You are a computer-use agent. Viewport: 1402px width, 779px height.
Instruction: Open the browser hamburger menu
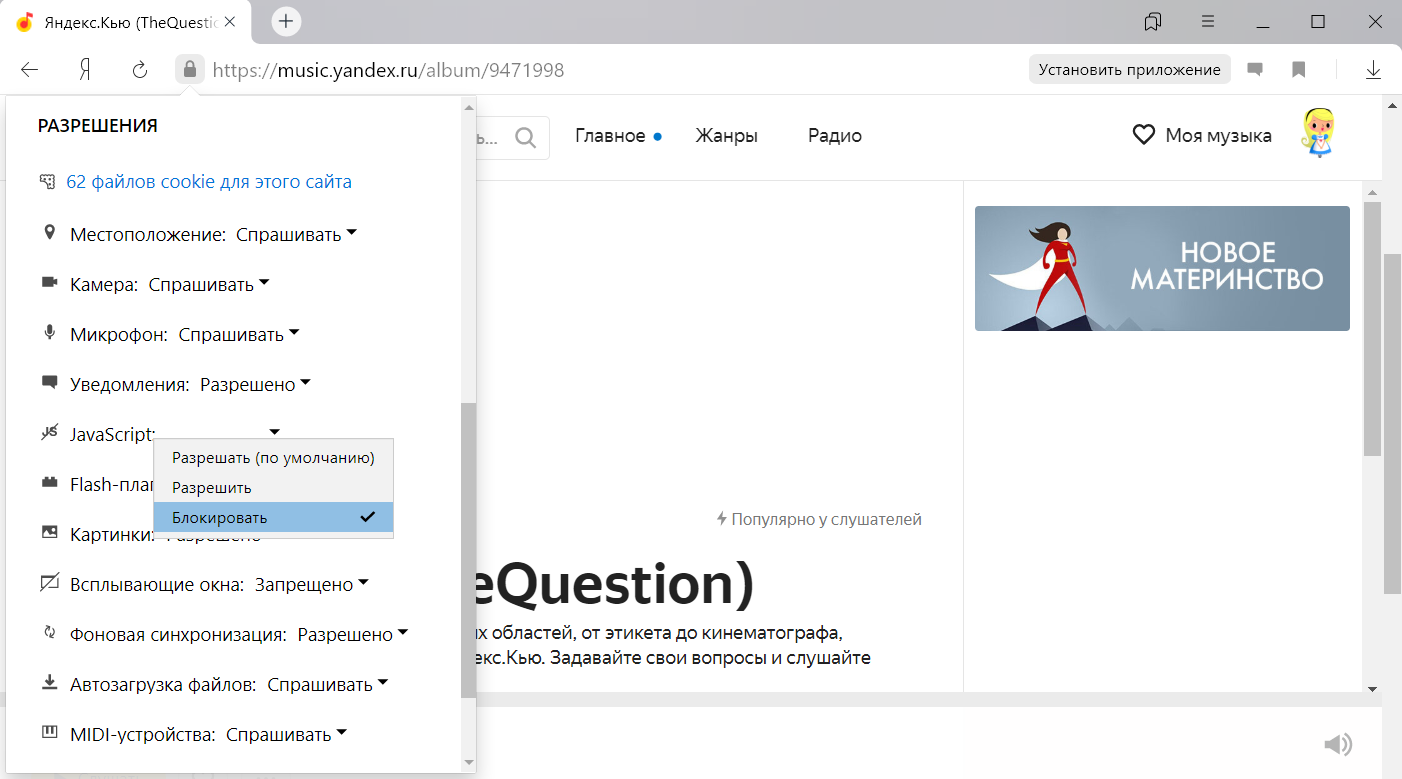tap(1208, 22)
